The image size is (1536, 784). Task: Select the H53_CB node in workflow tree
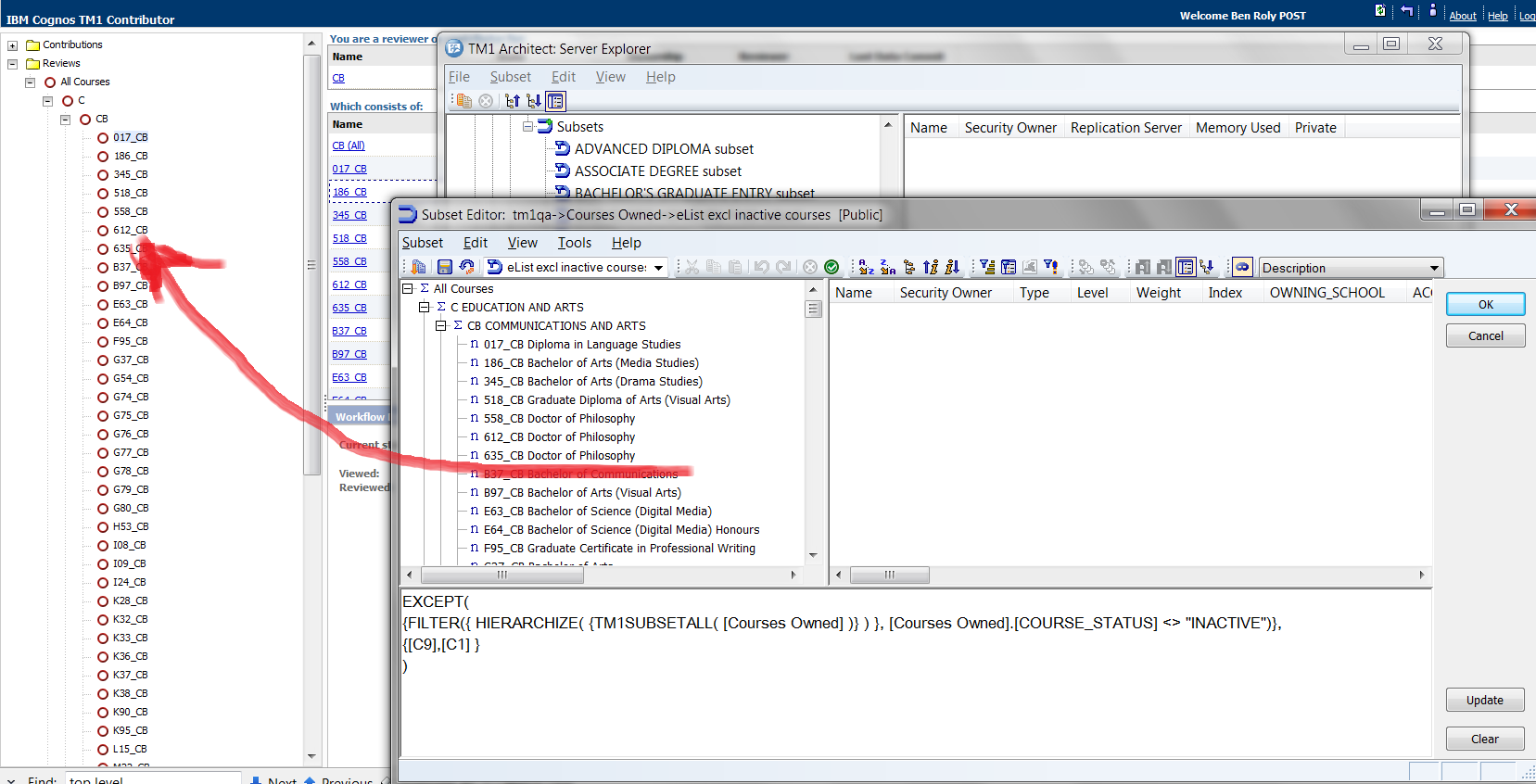[x=130, y=526]
